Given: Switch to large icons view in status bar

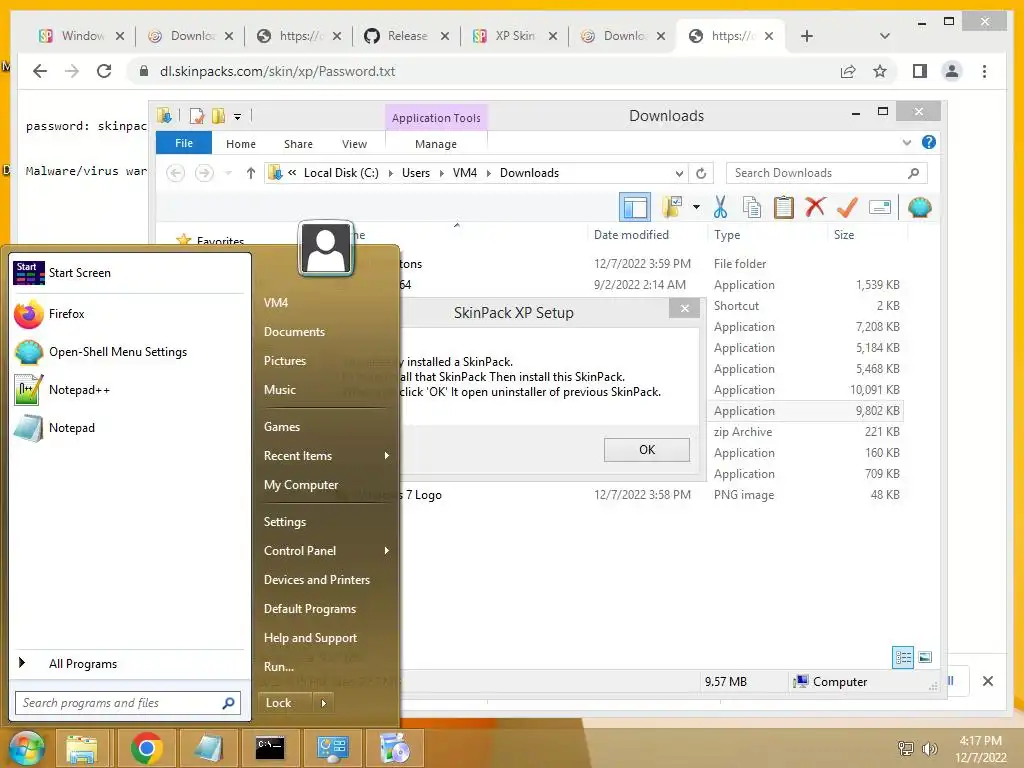Looking at the screenshot, I should coord(925,658).
